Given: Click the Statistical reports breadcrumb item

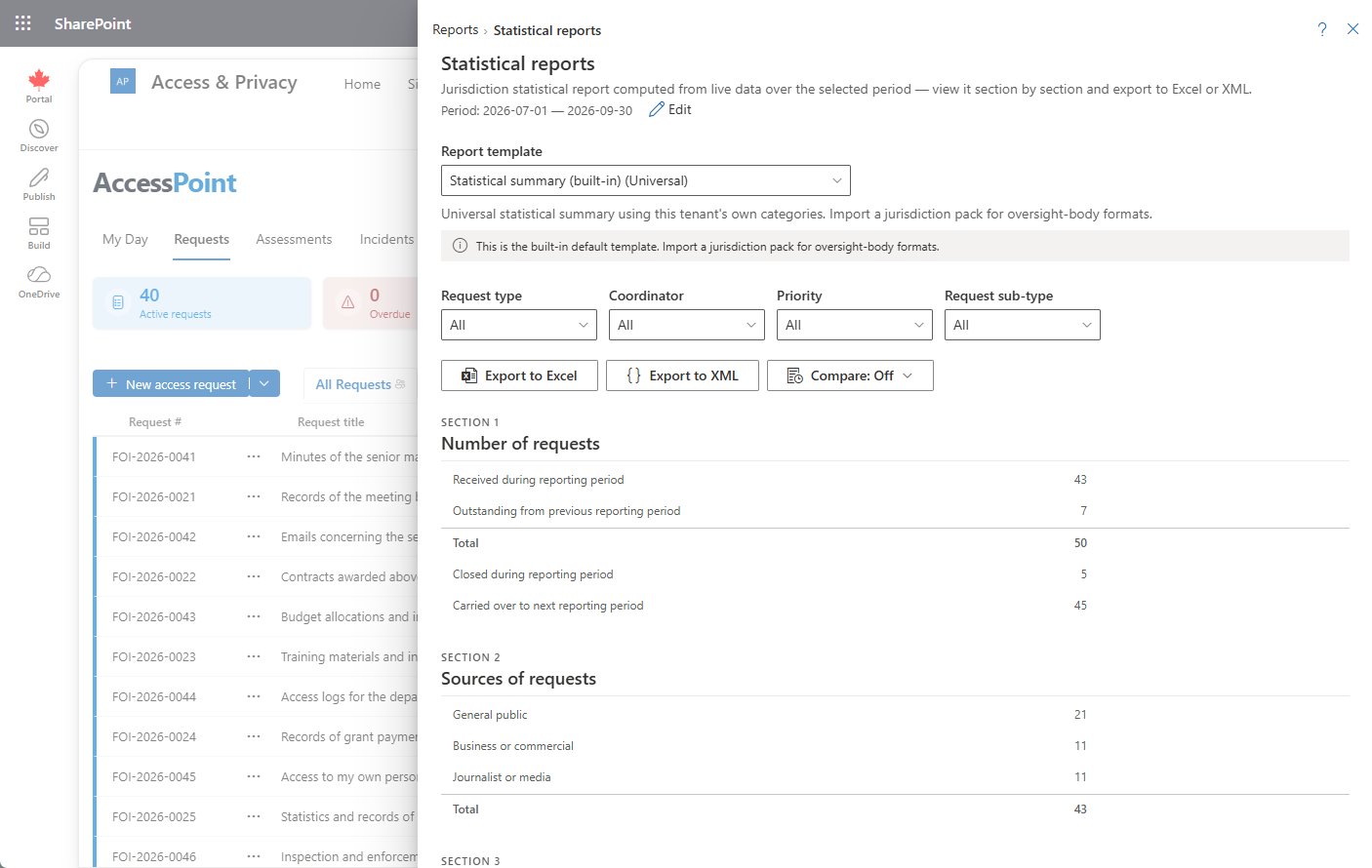Looking at the screenshot, I should [x=547, y=30].
